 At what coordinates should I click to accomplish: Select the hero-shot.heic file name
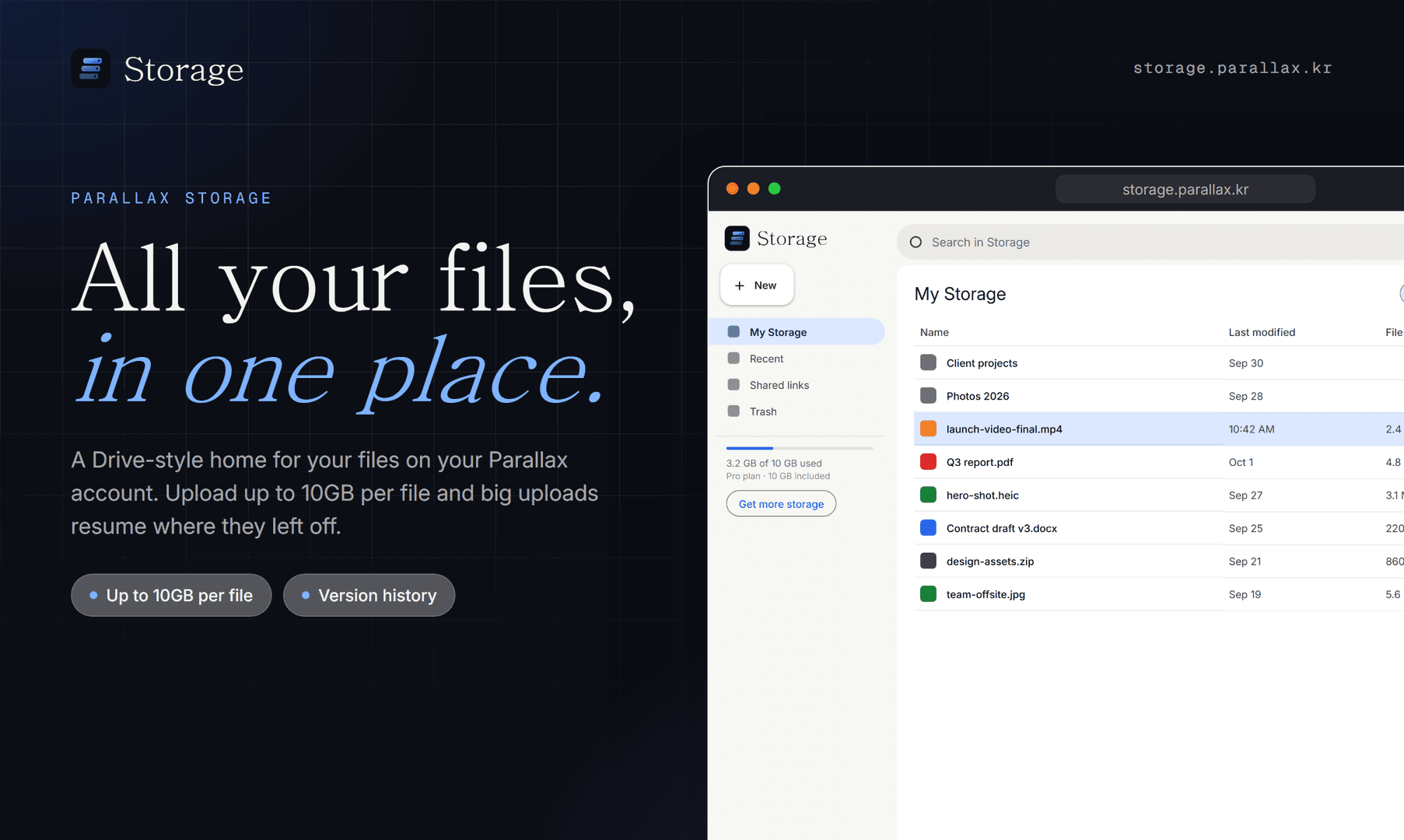click(x=982, y=495)
